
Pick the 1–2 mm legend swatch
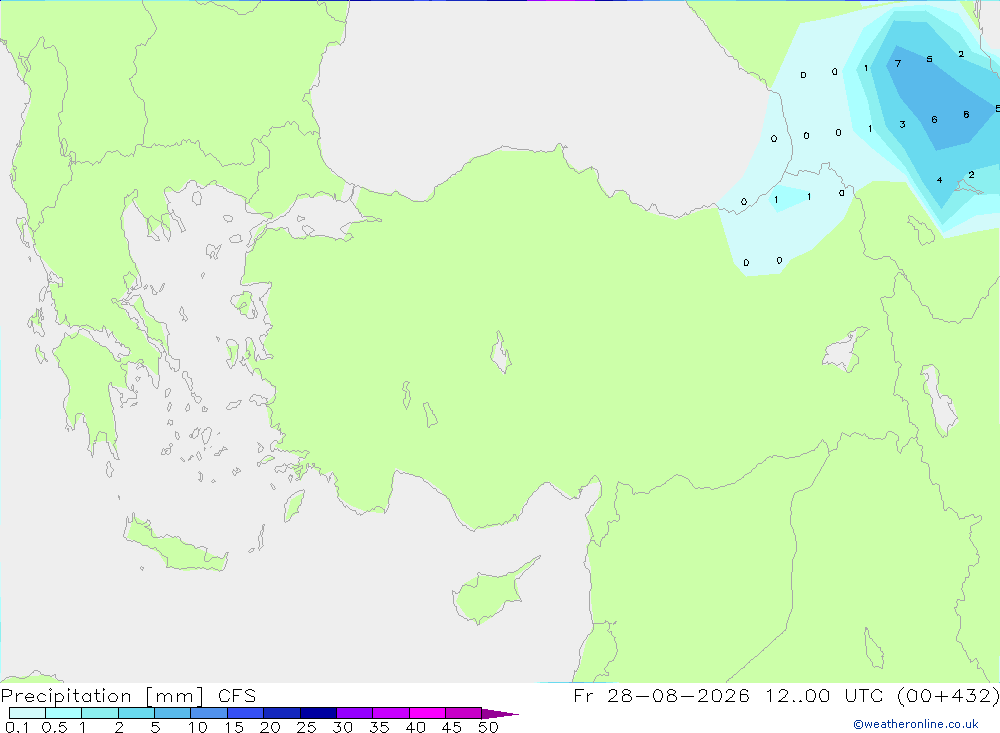[x=99, y=713]
